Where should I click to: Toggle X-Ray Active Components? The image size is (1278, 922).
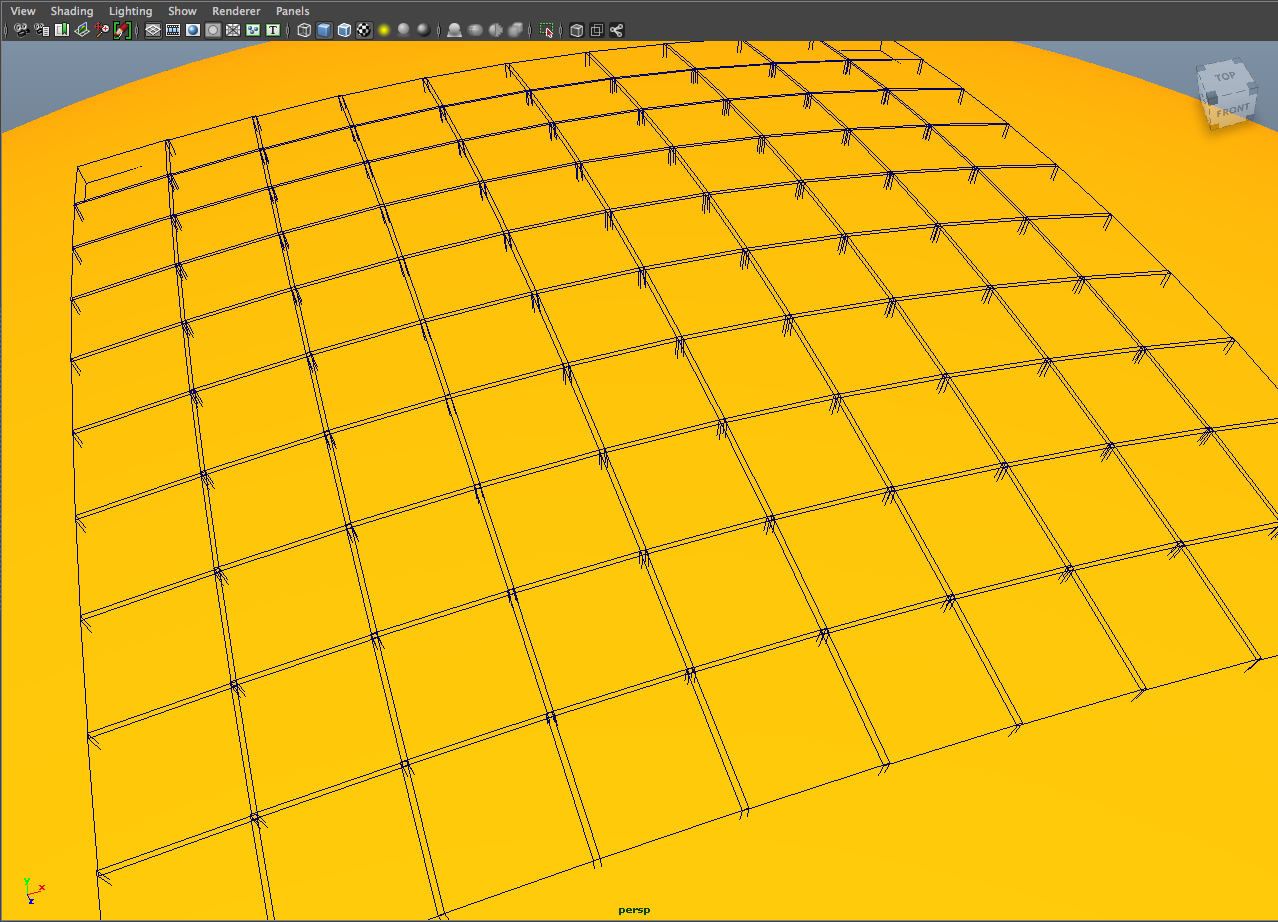point(597,30)
